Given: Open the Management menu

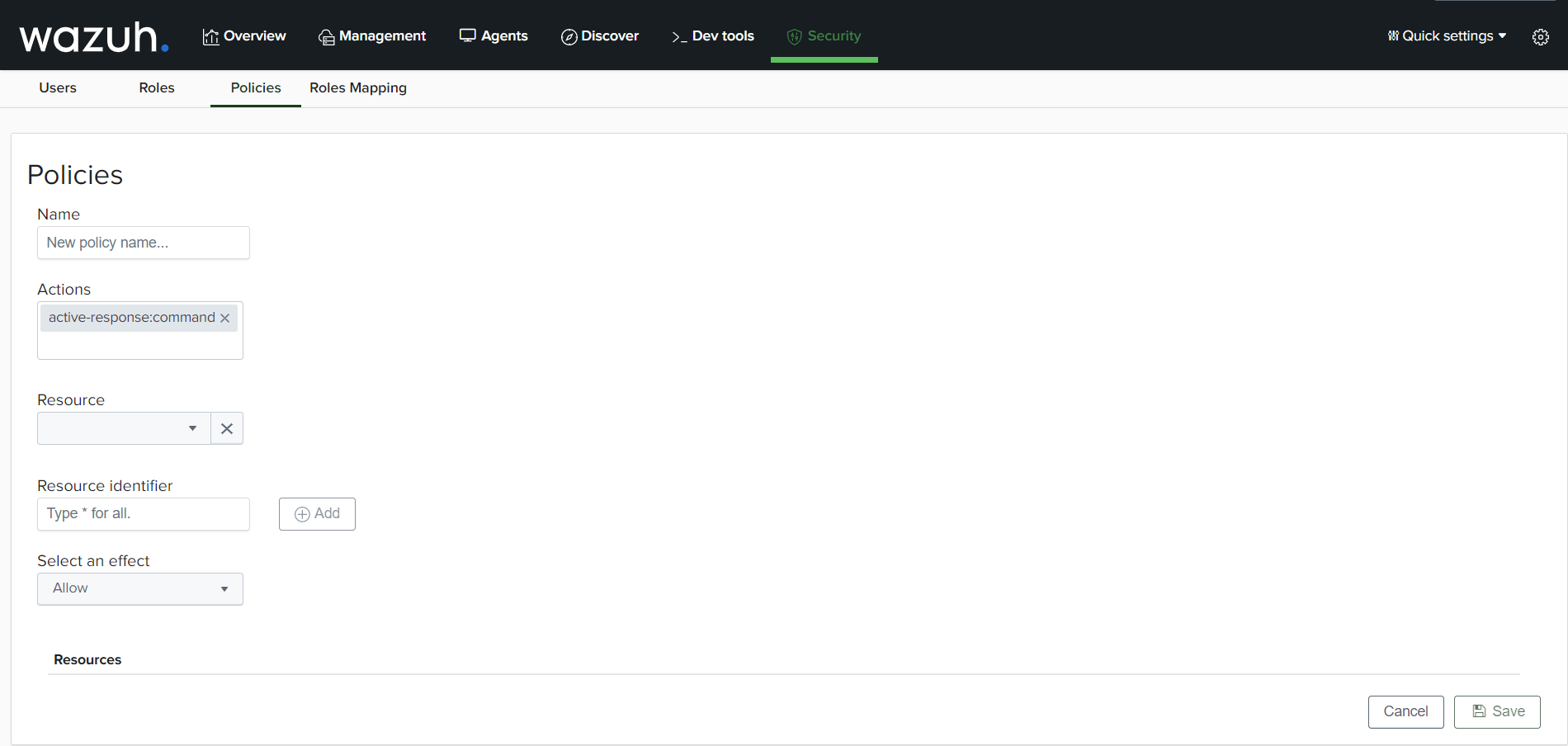Looking at the screenshot, I should click(372, 36).
